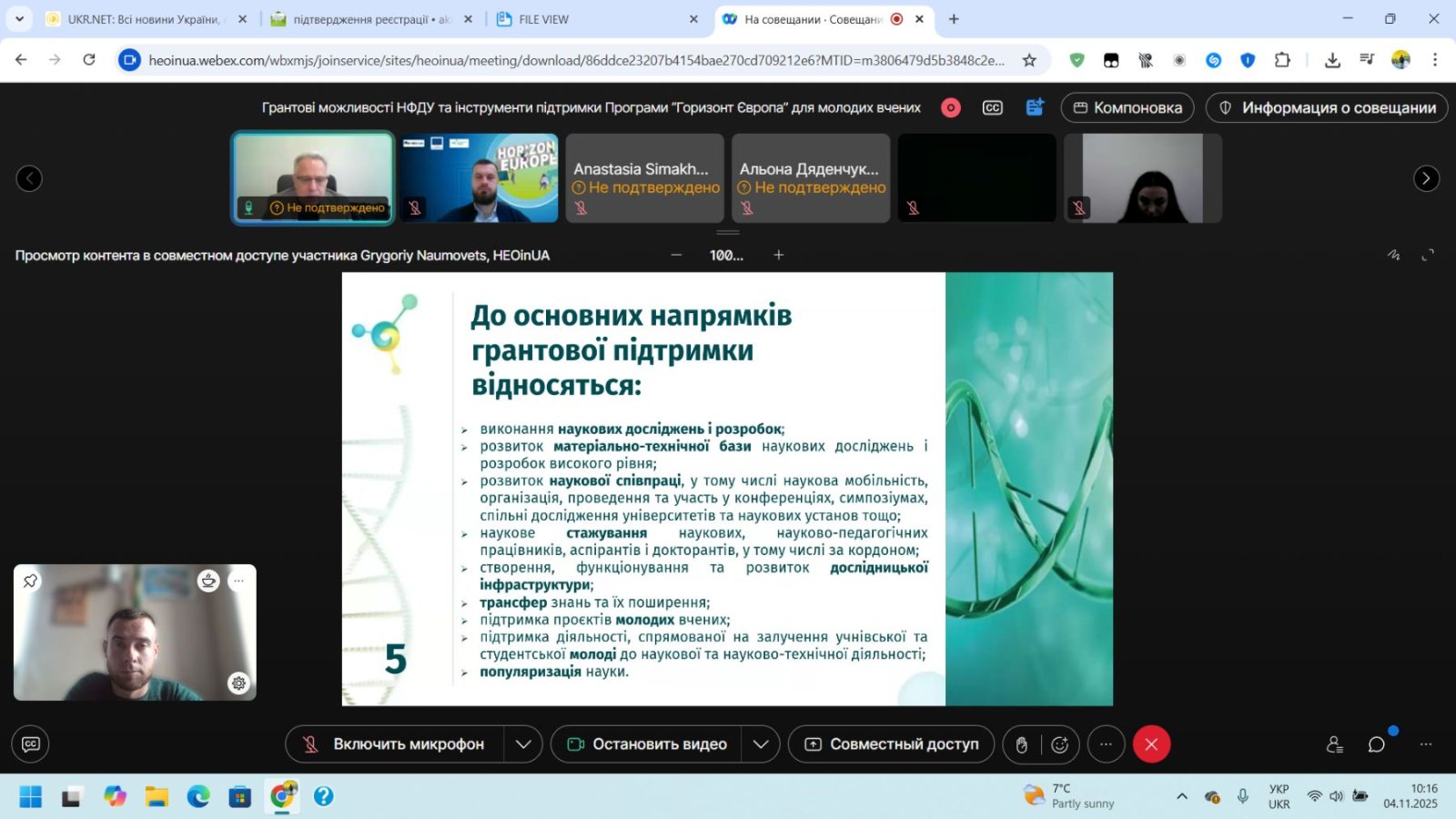Open more options ellipsis beside reactions
The image size is (1456, 819).
(x=1106, y=744)
